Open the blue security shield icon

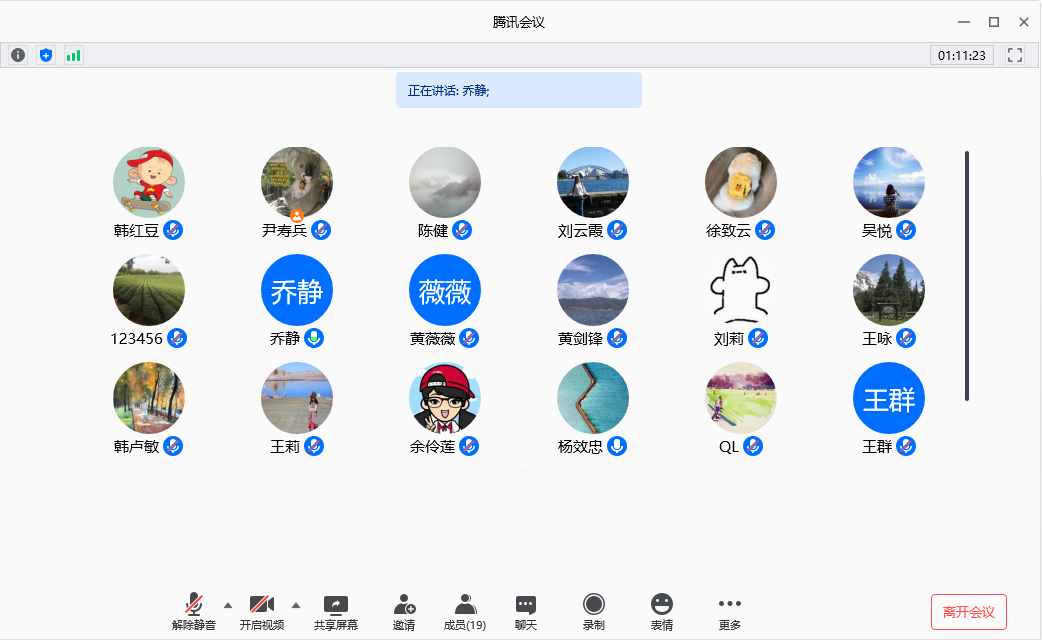(x=46, y=55)
